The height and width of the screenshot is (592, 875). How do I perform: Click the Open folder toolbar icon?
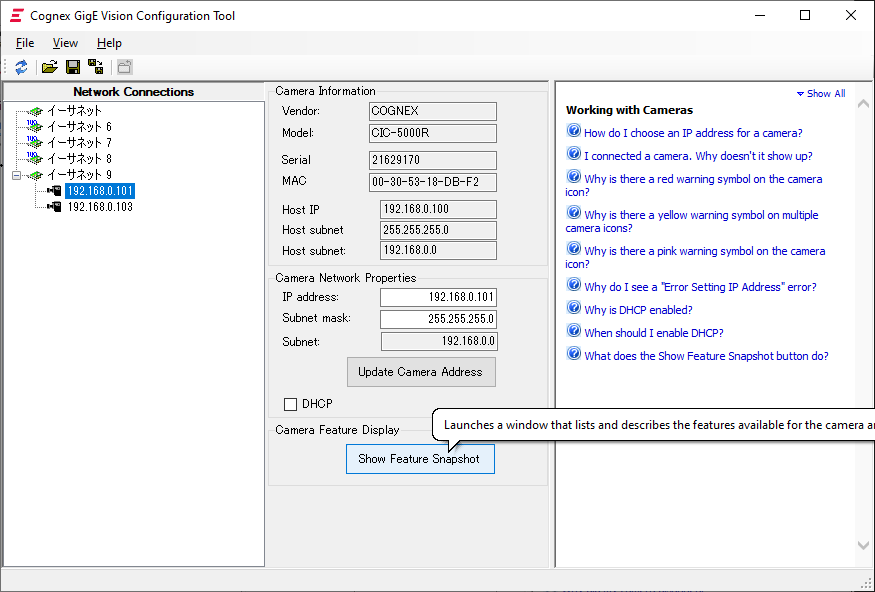(49, 67)
